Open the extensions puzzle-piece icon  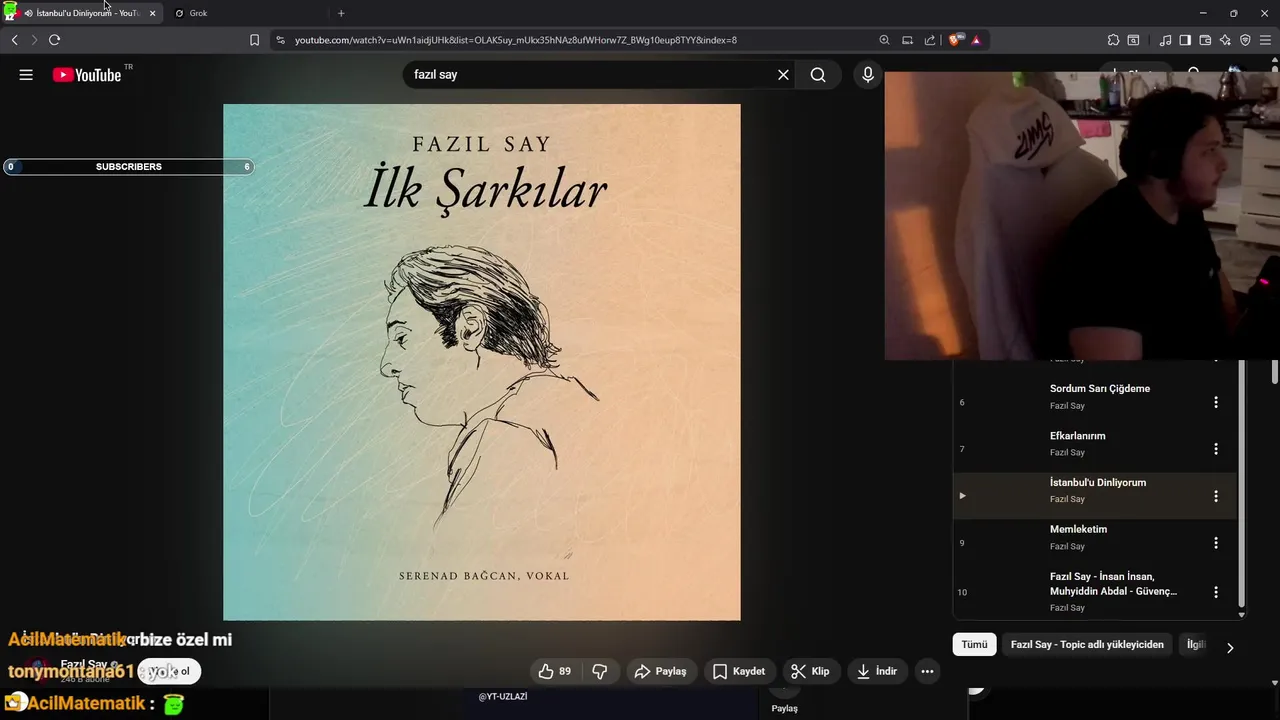pos(1113,40)
